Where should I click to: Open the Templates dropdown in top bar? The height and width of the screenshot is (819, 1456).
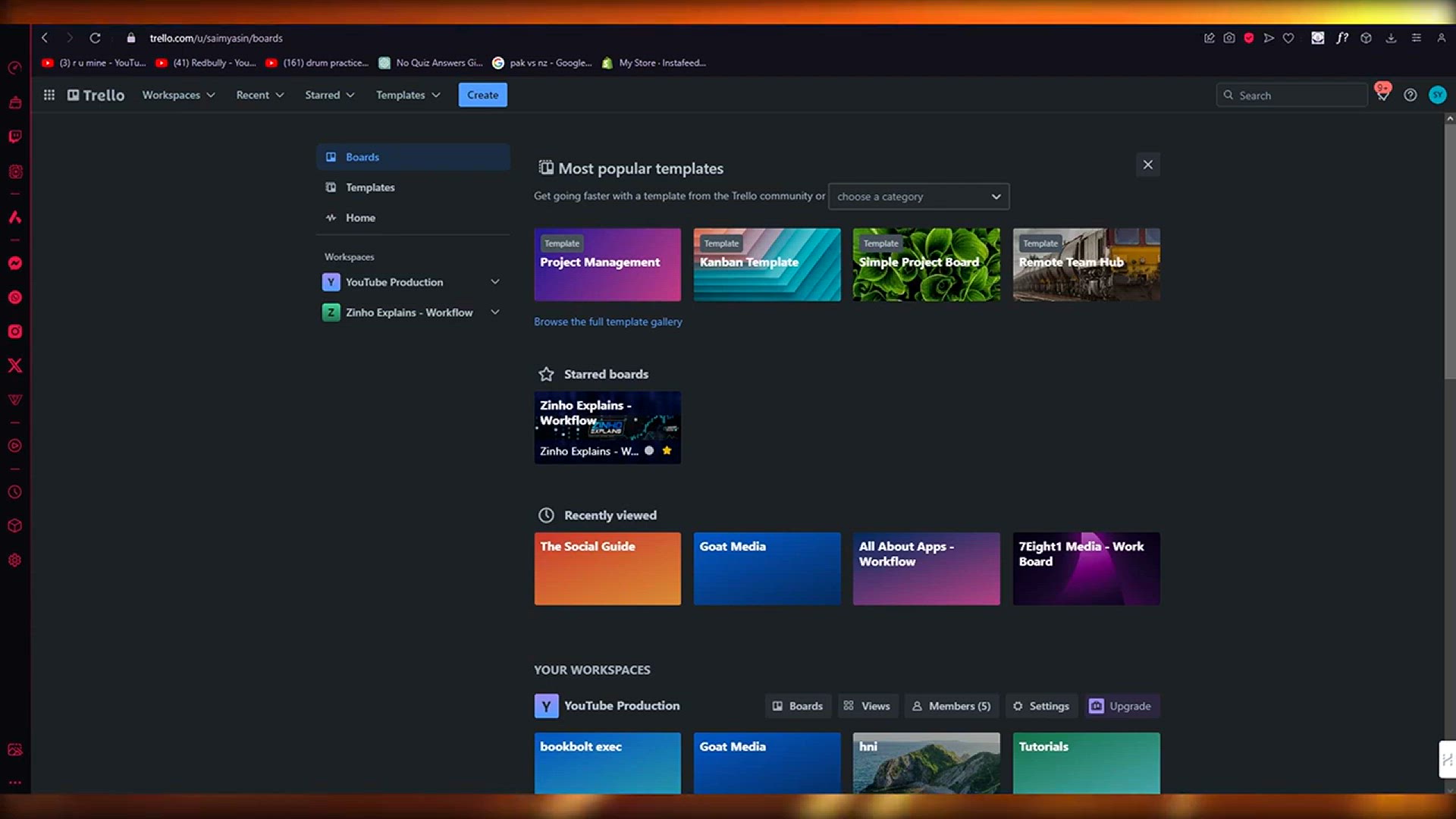(x=408, y=95)
